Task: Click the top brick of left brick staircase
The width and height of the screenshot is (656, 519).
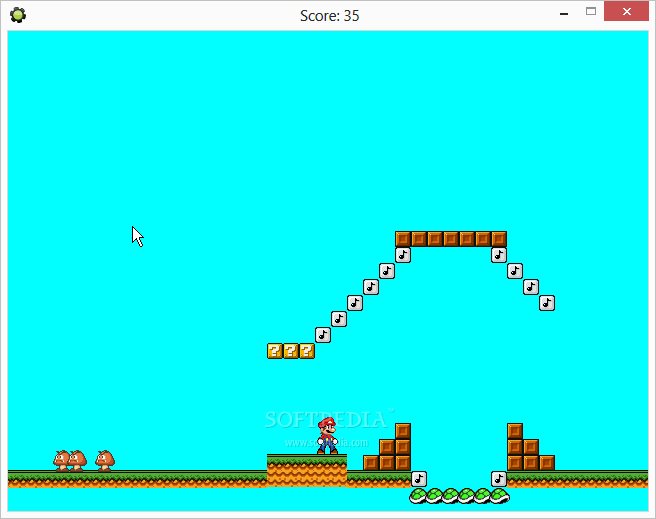Action: 403,431
